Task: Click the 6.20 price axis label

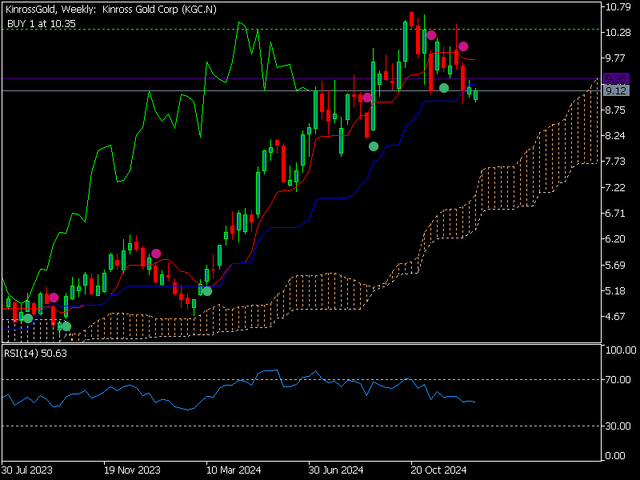Action: point(616,239)
